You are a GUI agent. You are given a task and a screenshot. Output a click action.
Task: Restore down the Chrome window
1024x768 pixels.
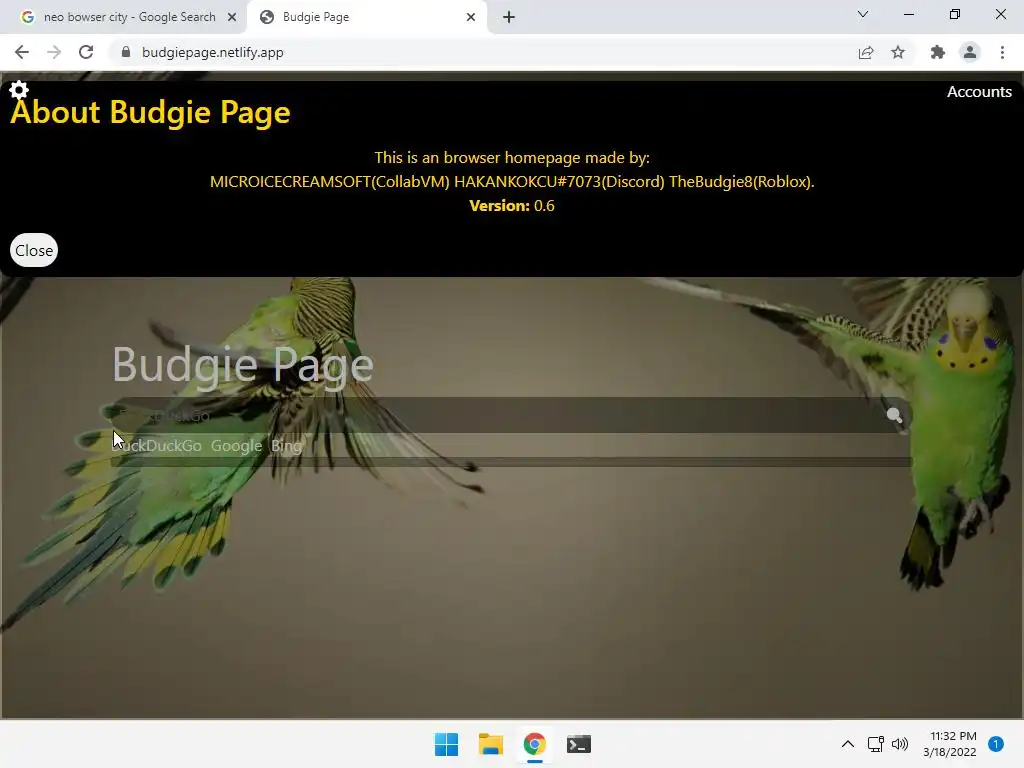tap(955, 14)
